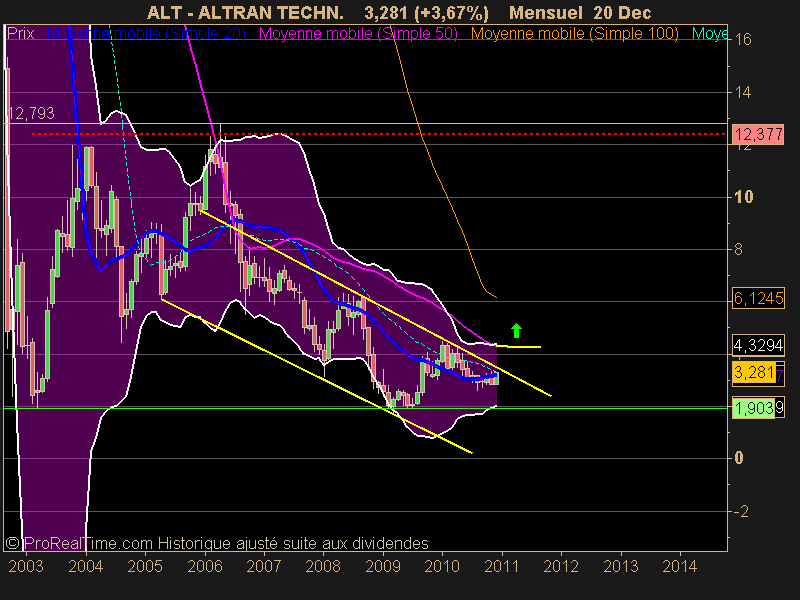
Task: Click the 10 value on price axis
Action: (x=744, y=197)
